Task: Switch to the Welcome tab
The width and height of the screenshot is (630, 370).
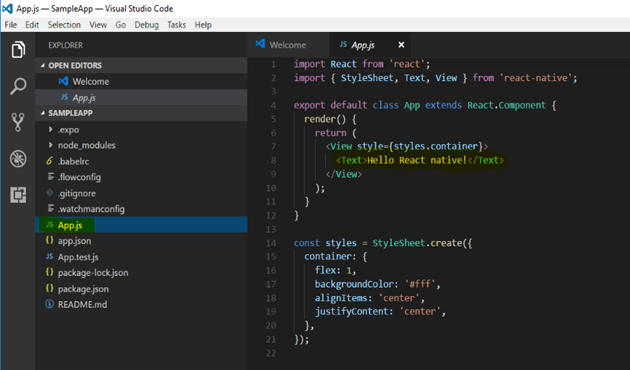Action: (288, 45)
